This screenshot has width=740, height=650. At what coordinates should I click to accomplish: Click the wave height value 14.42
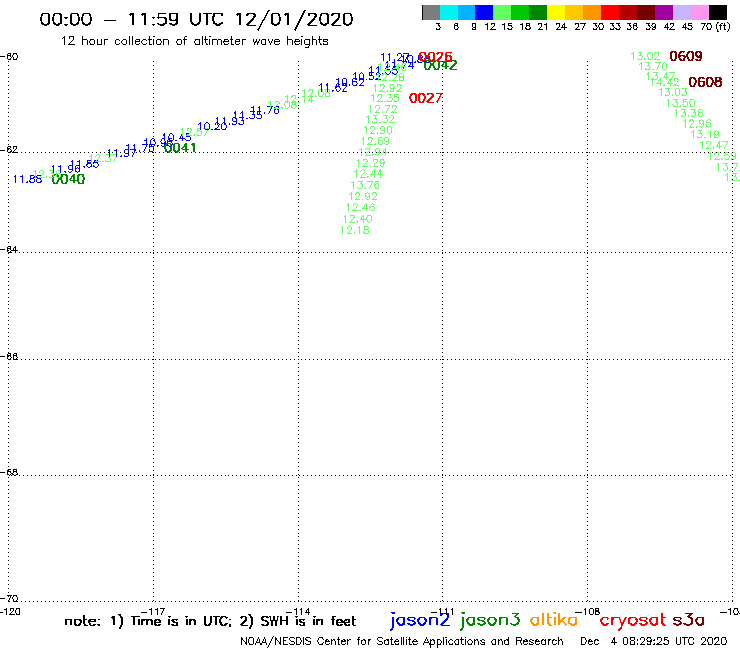tap(664, 83)
